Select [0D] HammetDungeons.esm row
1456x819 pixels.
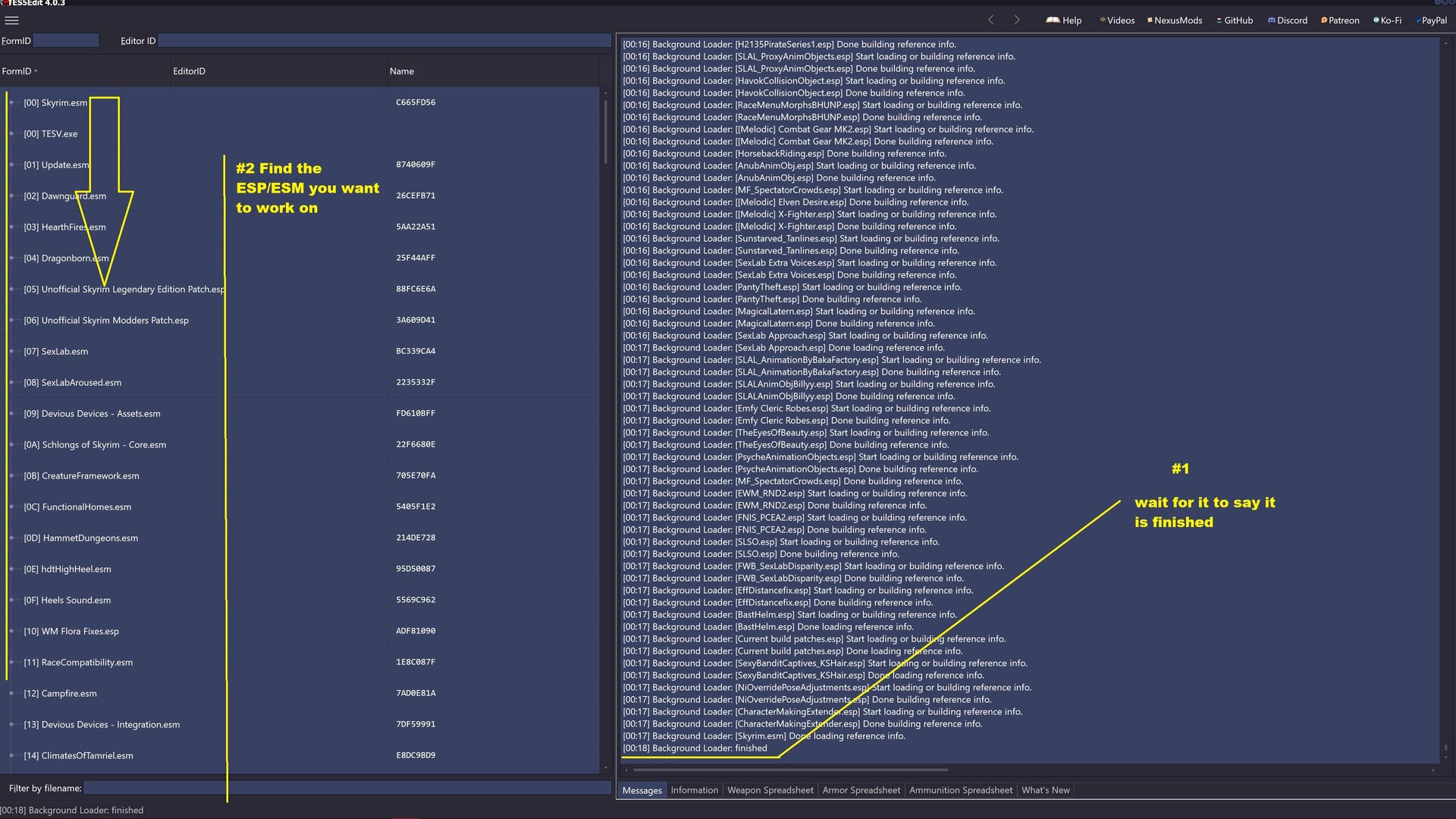[300, 538]
